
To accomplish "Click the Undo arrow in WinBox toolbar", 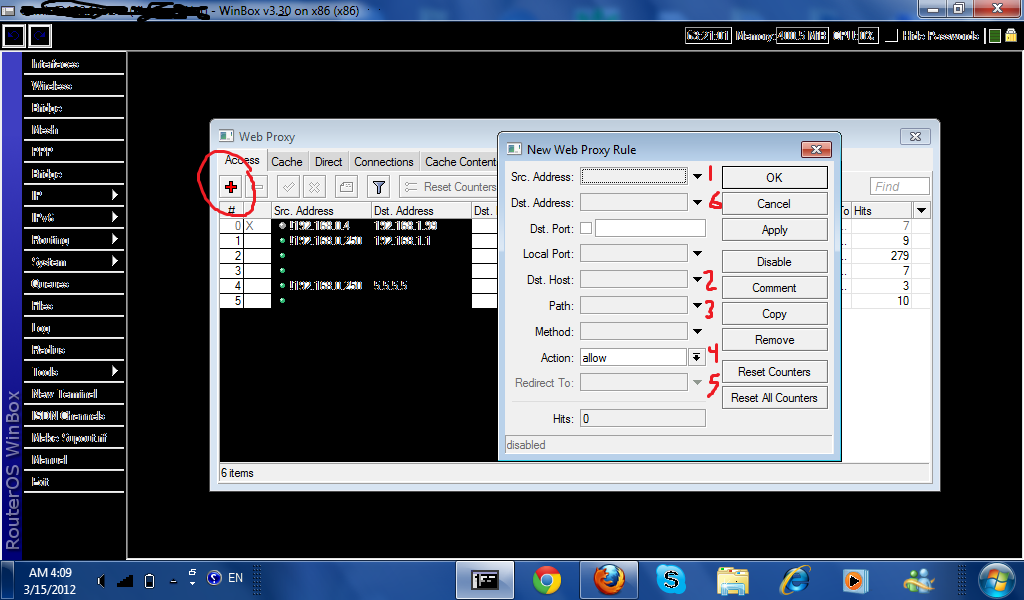I will pos(15,36).
